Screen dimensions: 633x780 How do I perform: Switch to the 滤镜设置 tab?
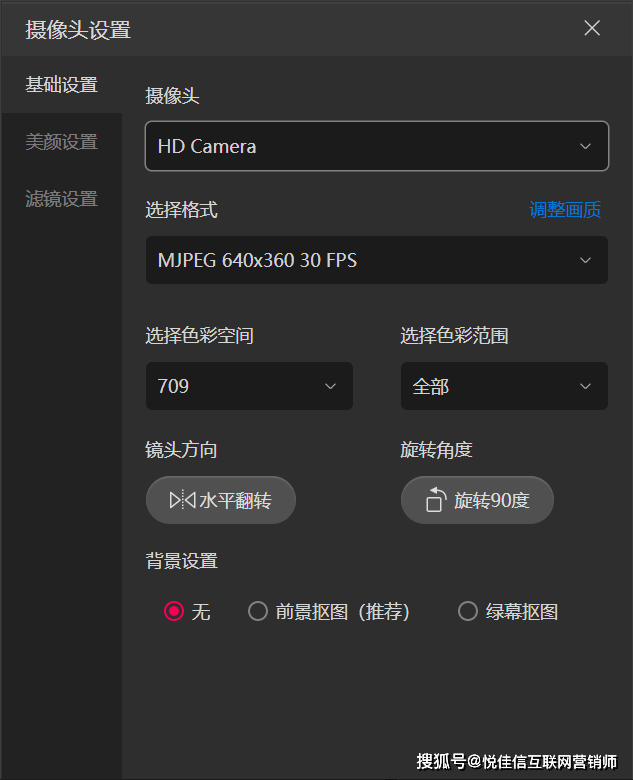point(62,199)
